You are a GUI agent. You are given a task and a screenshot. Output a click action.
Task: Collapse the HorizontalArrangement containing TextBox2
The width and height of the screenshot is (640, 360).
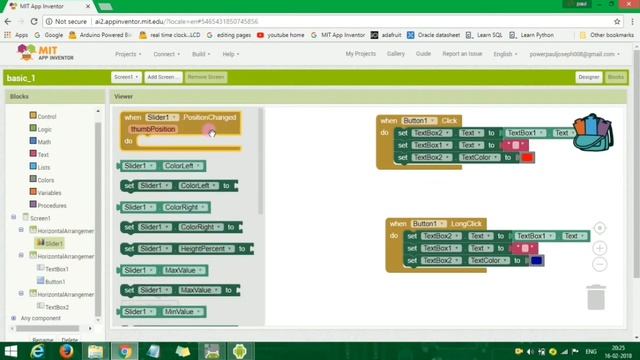tap(21, 293)
